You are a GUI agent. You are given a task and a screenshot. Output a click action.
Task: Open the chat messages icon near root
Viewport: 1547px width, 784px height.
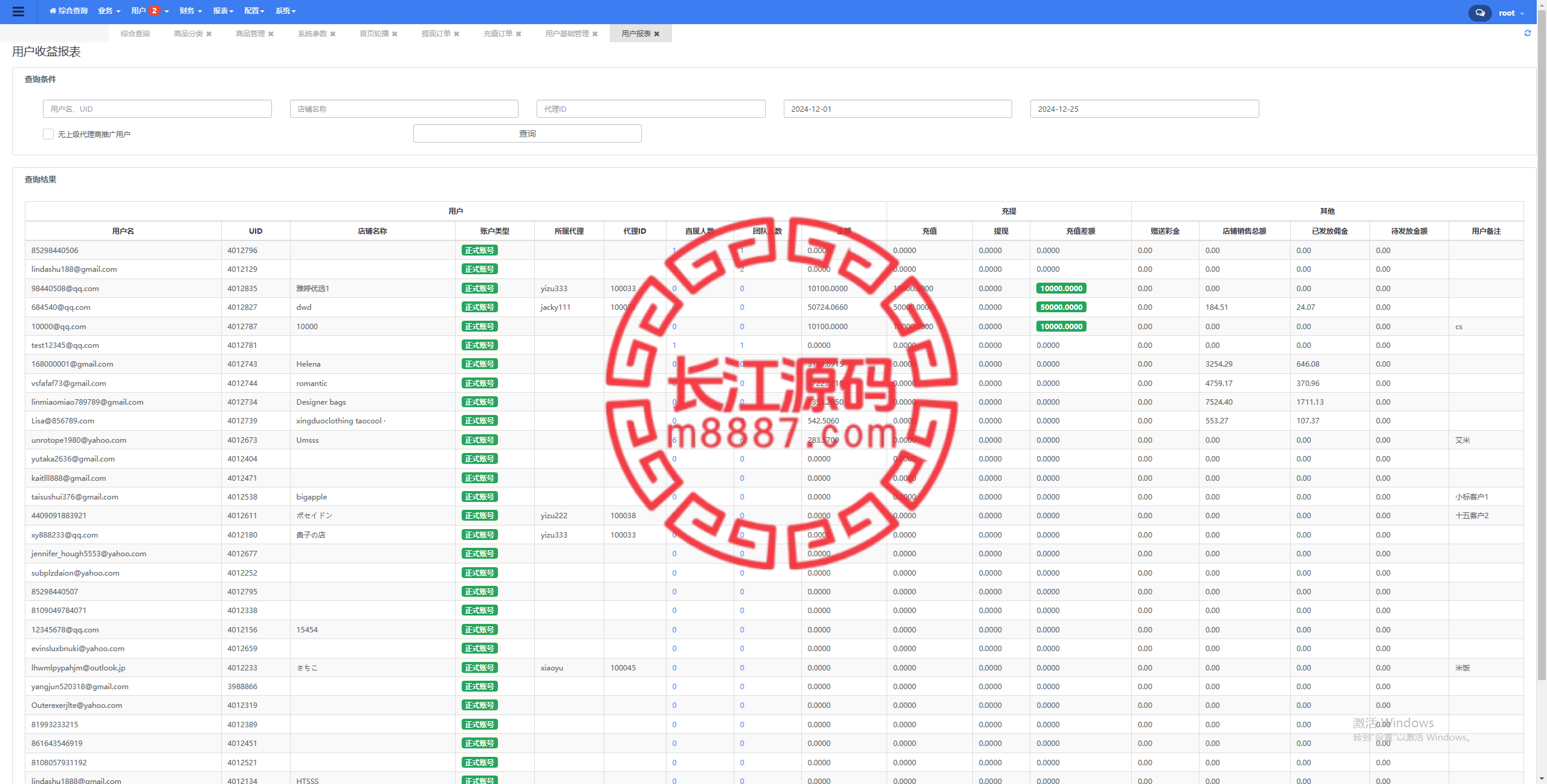point(1480,13)
